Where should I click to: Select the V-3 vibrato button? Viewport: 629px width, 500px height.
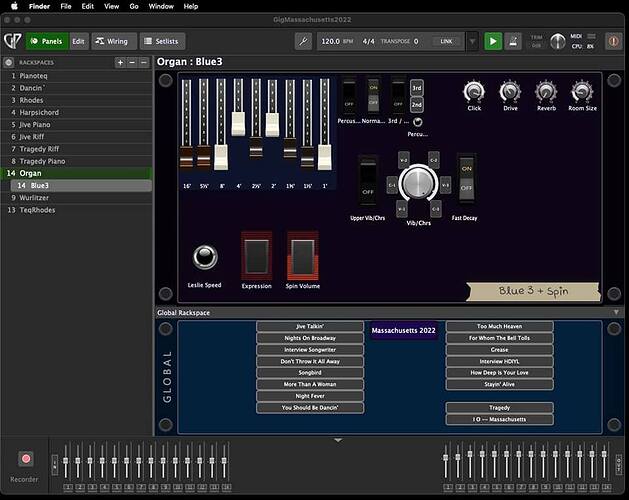pyautogui.click(x=445, y=185)
